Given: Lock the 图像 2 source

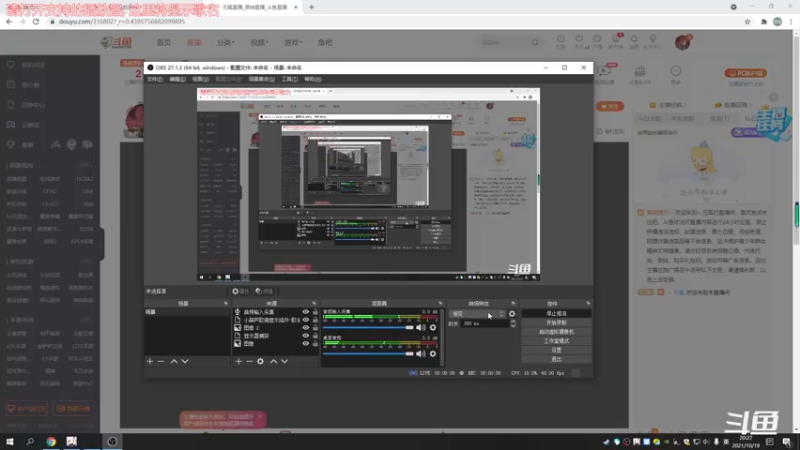Looking at the screenshot, I should (x=315, y=328).
